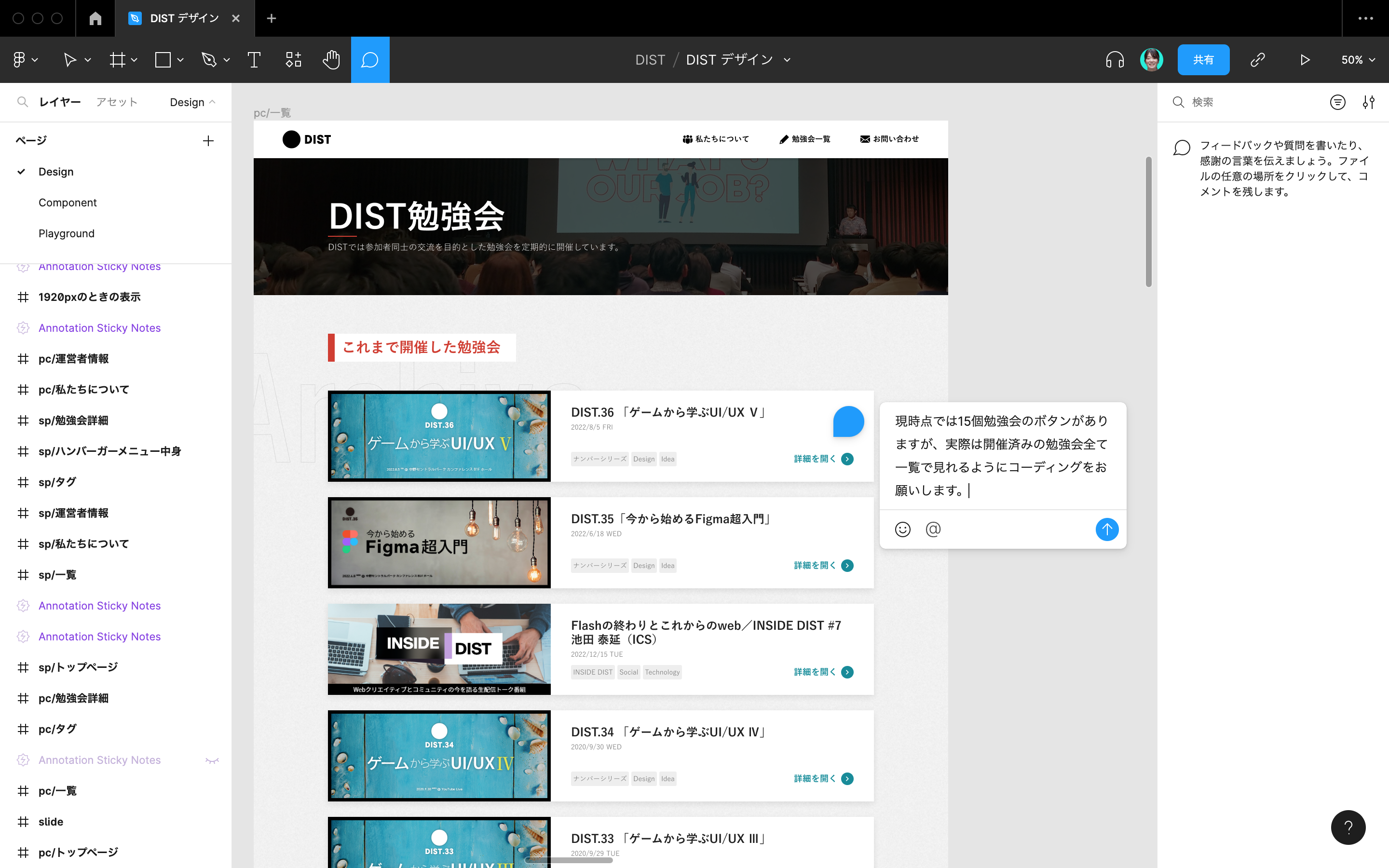The image size is (1389, 868).
Task: Open the Figma main menu icon
Action: [19, 59]
